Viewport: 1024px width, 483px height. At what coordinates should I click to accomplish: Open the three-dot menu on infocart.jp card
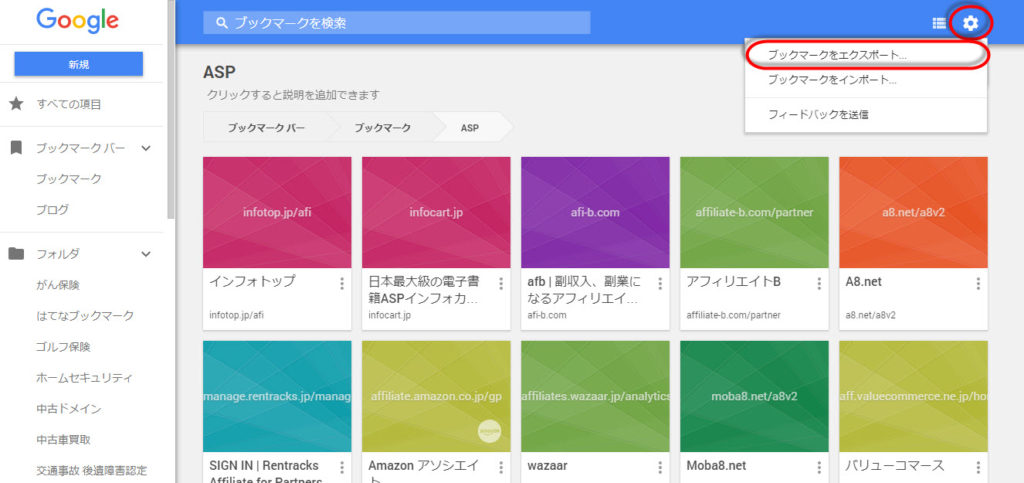[501, 283]
